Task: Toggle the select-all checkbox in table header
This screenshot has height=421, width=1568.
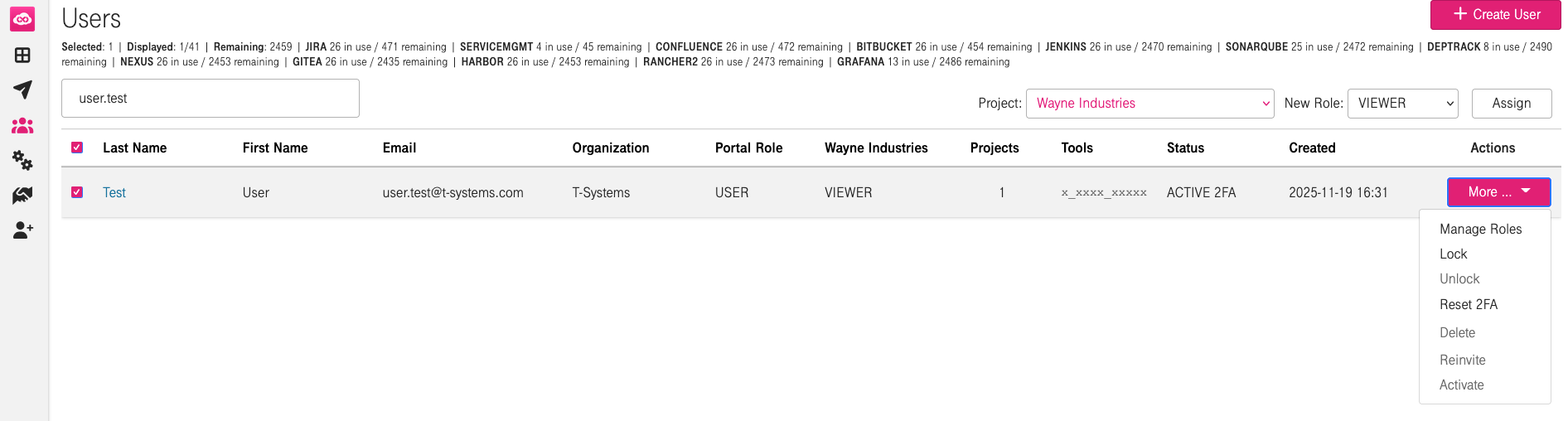Action: pos(77,148)
